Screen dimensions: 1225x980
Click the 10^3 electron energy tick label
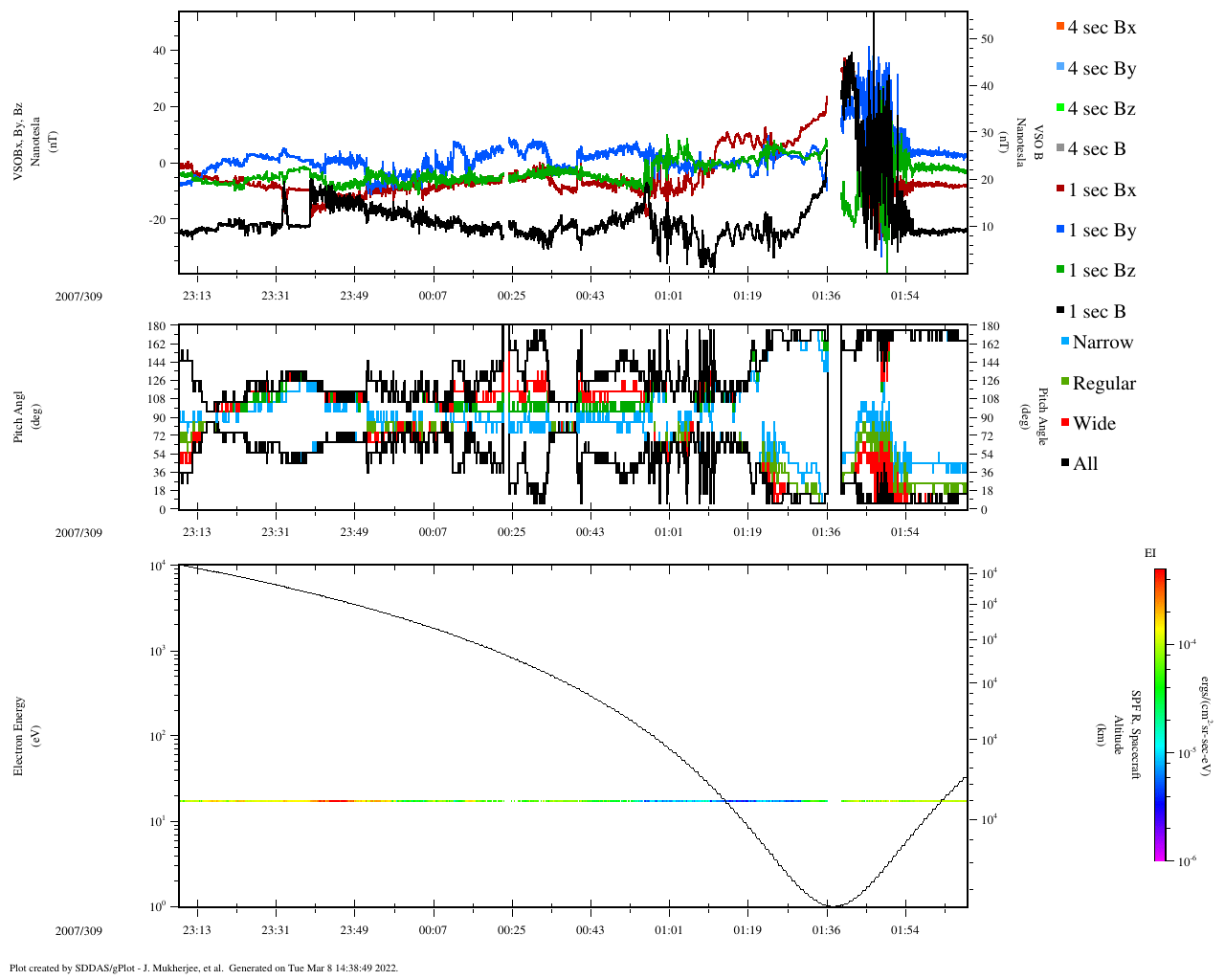click(160, 651)
